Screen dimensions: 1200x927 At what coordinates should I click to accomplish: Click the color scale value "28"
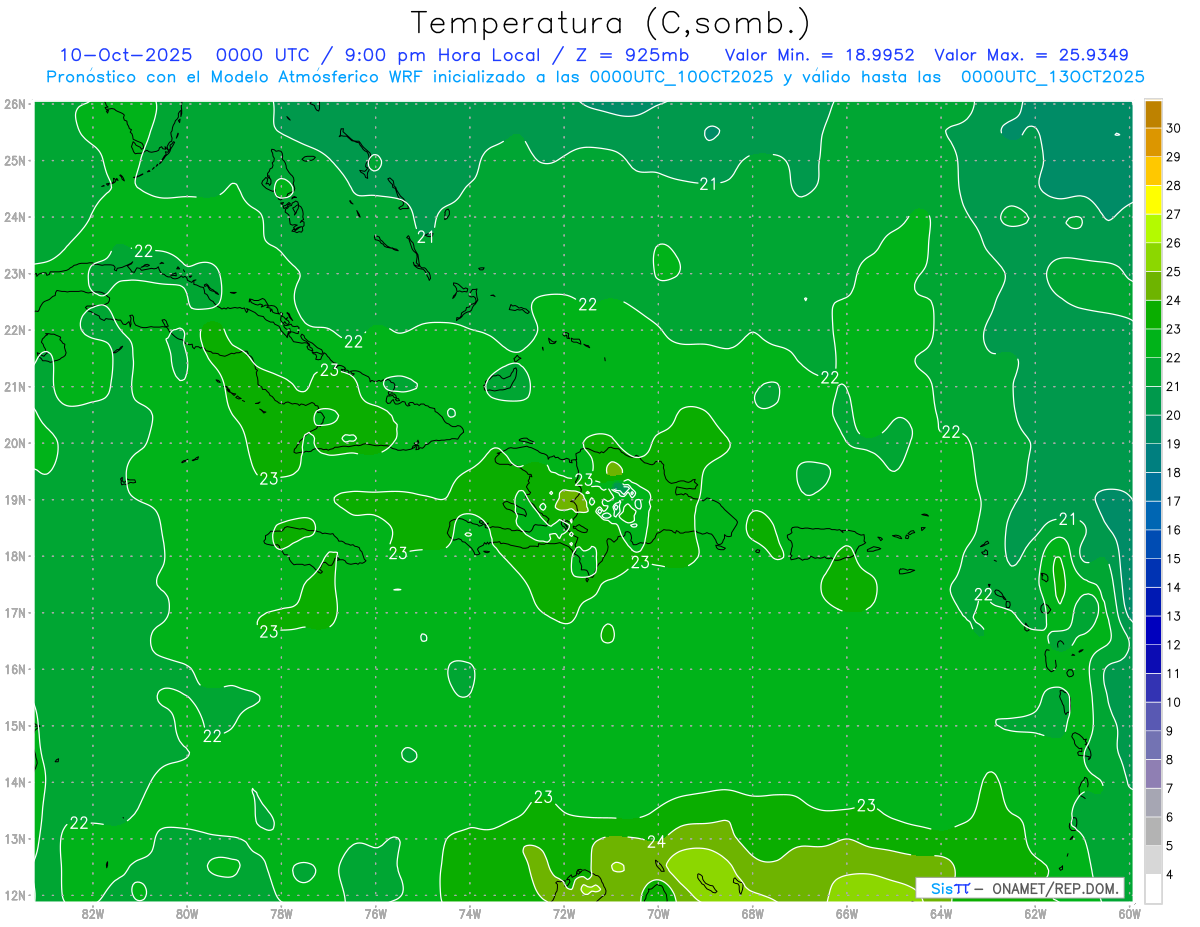click(x=1173, y=185)
